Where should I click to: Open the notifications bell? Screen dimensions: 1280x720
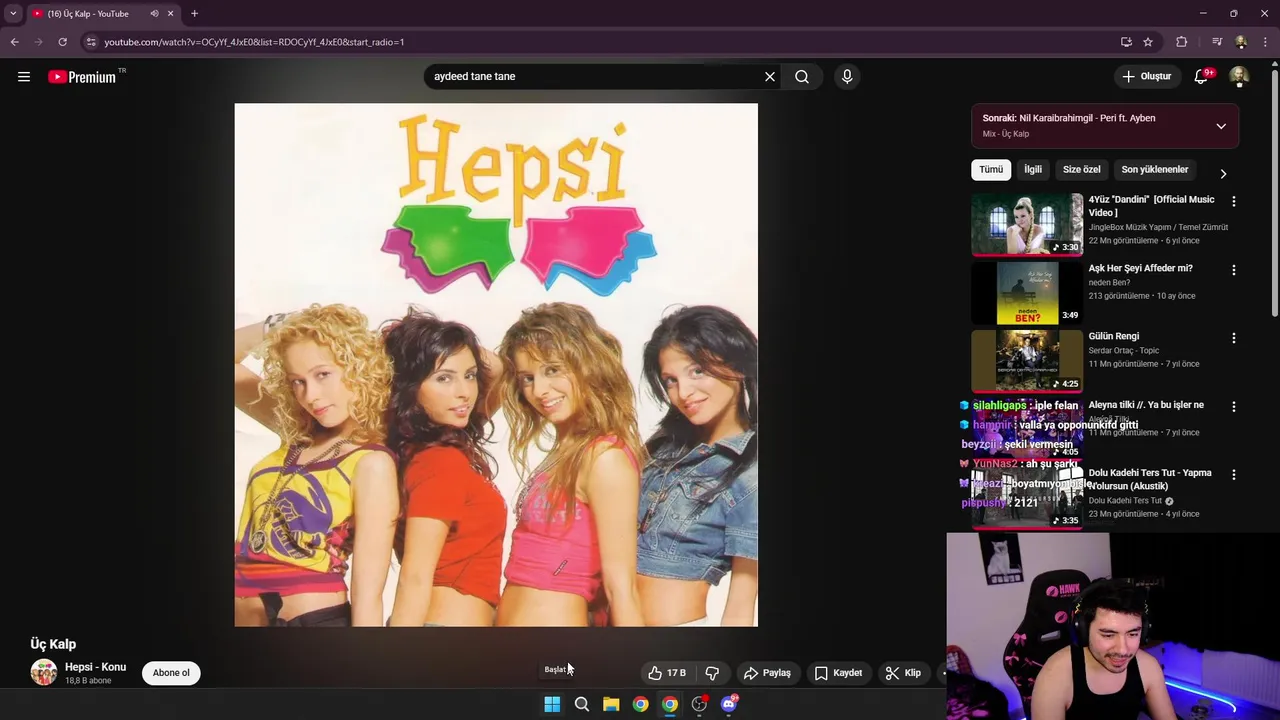pyautogui.click(x=1201, y=77)
